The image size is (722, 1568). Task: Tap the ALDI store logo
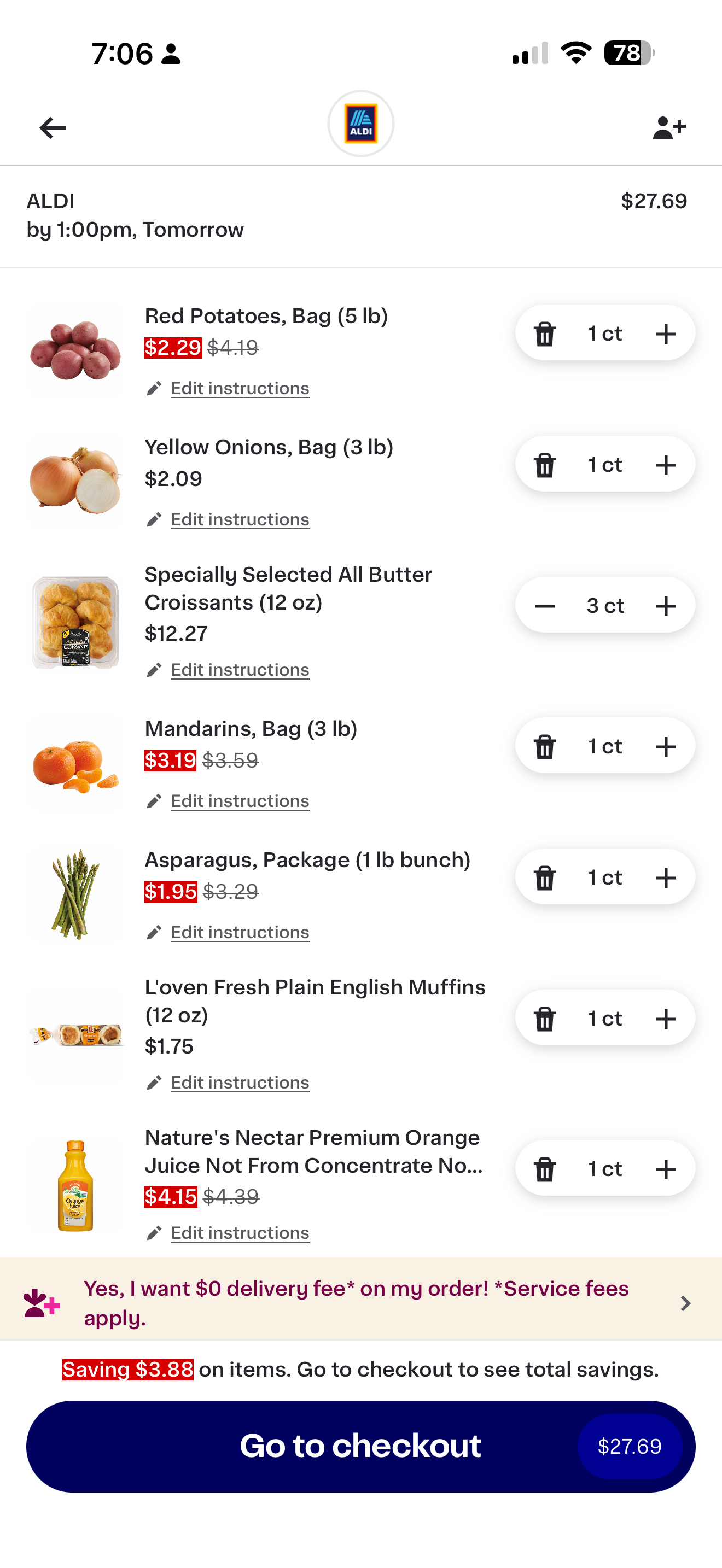[x=361, y=124]
